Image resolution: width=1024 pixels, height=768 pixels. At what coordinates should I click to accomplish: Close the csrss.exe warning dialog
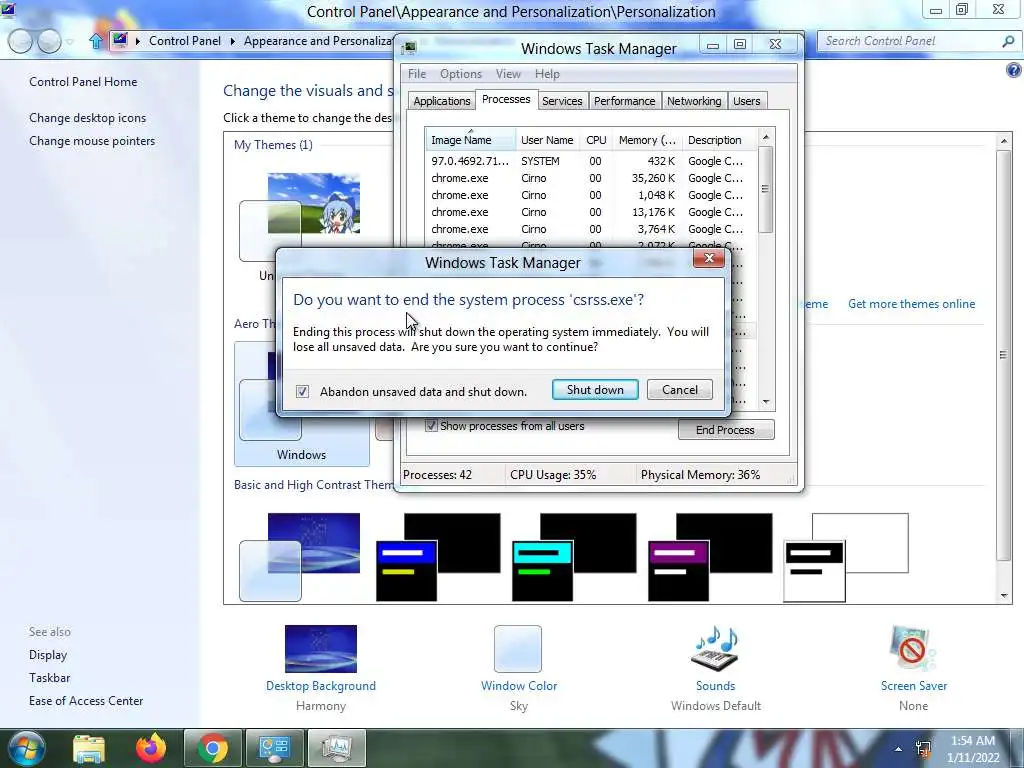tap(709, 258)
